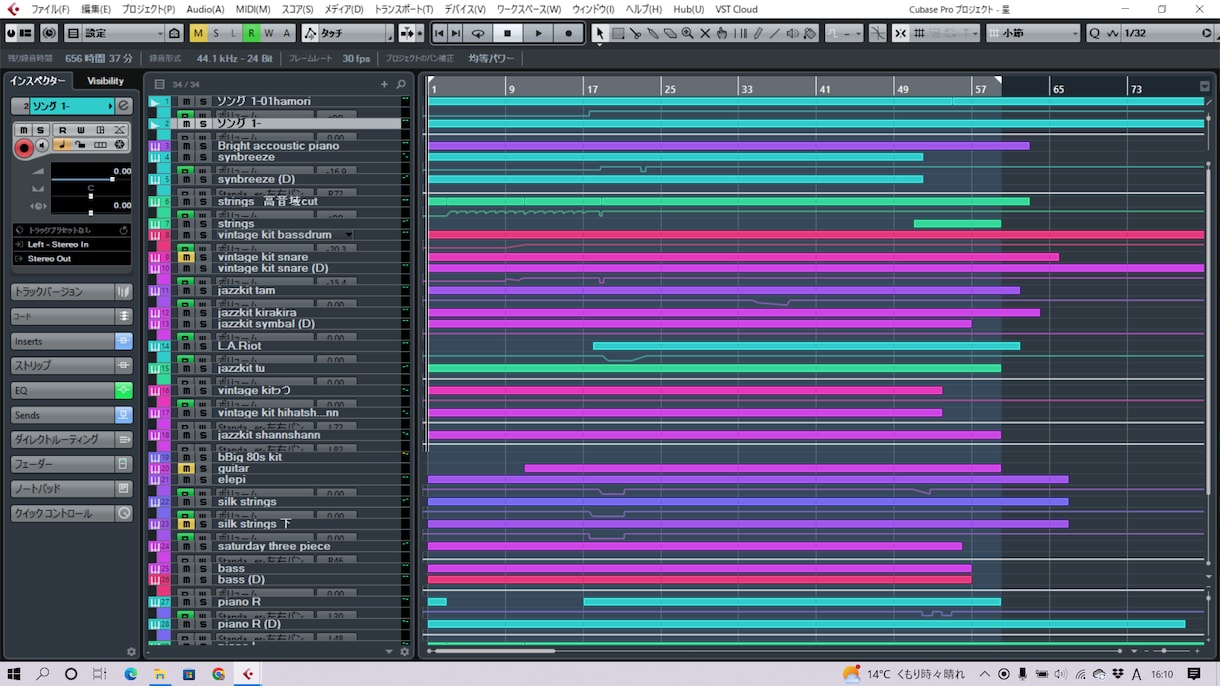
Task: Toggle global Read automation R button
Action: (251, 33)
